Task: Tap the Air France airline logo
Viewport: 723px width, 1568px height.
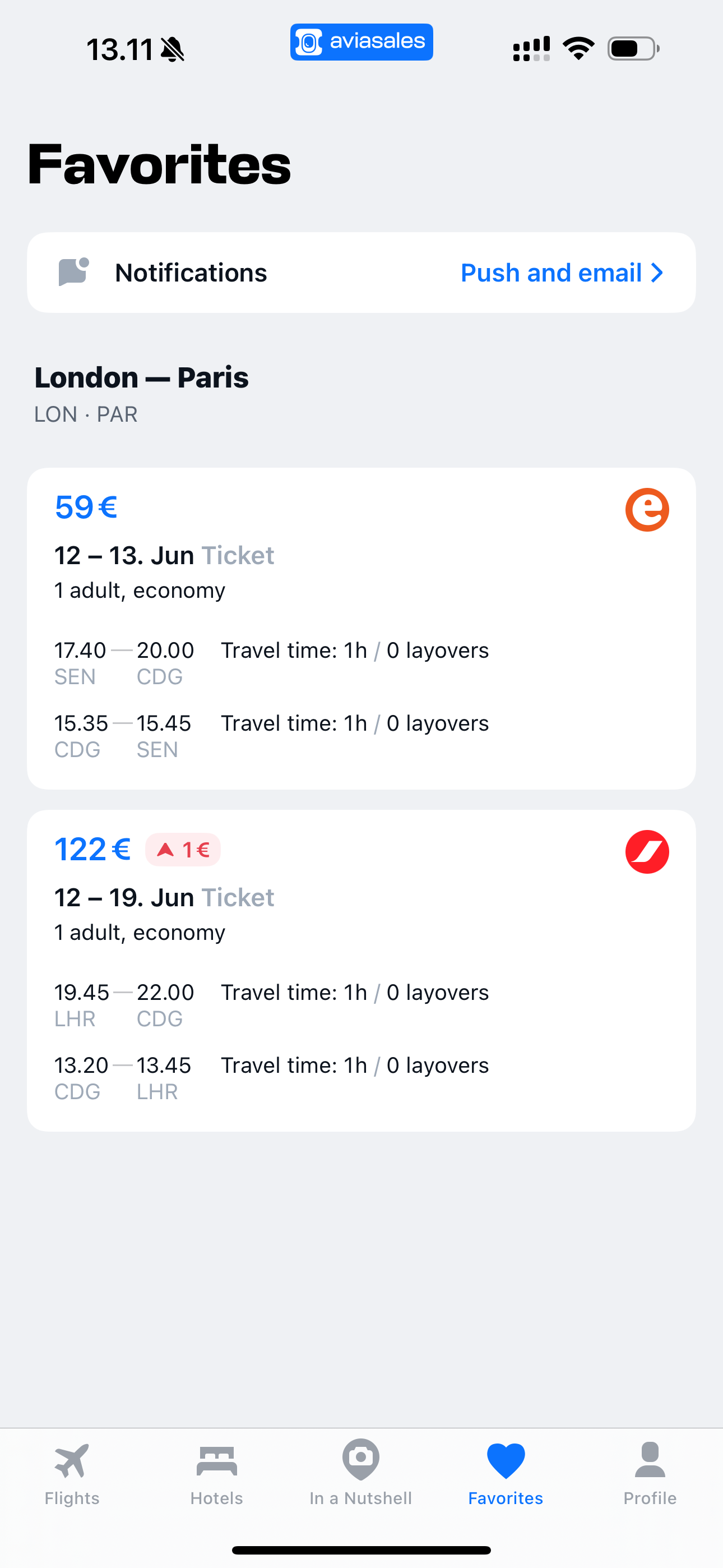Action: click(647, 851)
